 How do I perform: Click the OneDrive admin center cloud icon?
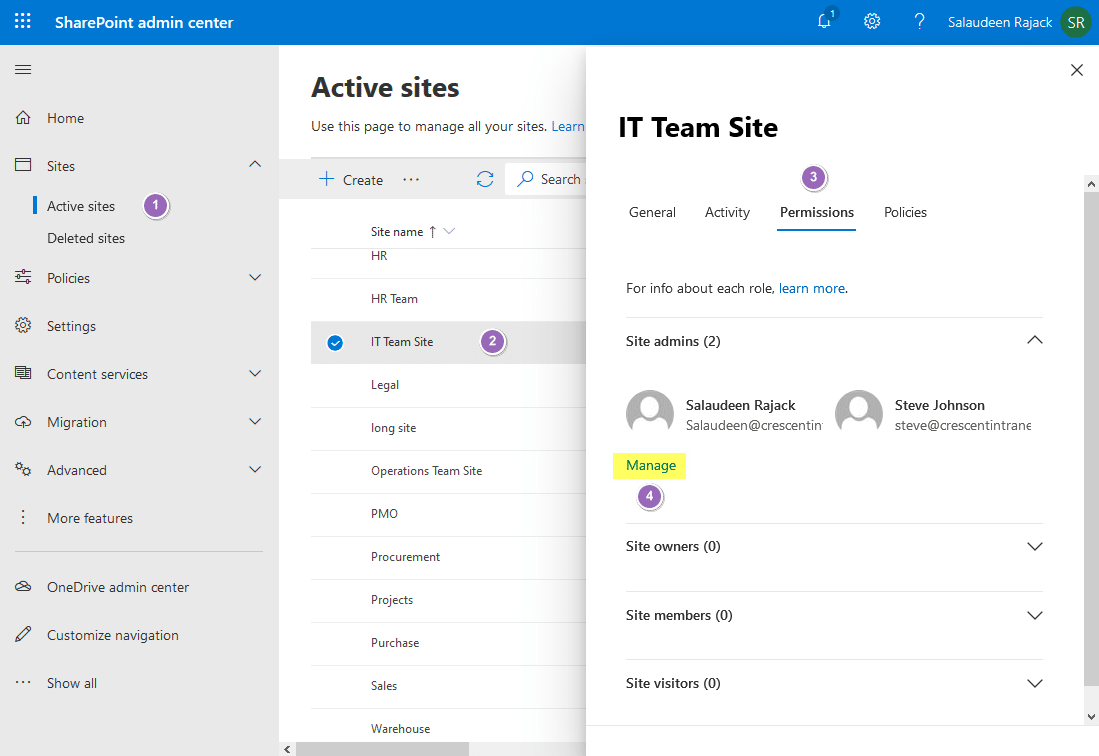pyautogui.click(x=23, y=586)
